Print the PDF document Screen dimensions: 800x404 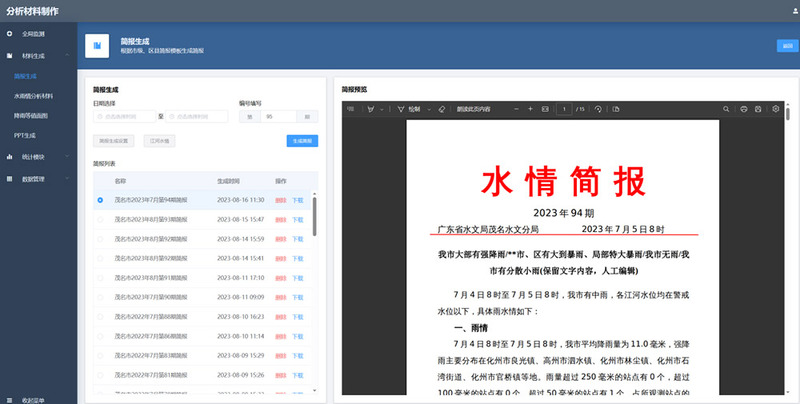coord(744,109)
